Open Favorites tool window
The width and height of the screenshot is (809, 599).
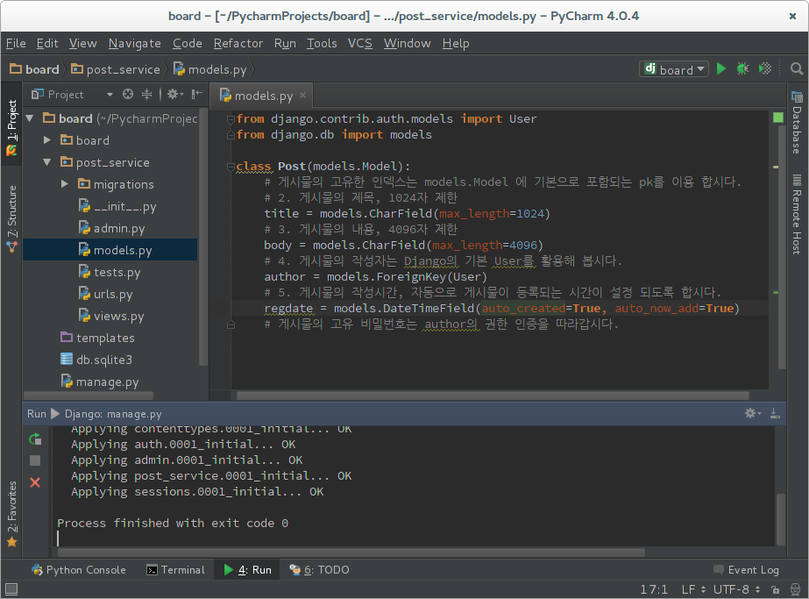(12, 514)
